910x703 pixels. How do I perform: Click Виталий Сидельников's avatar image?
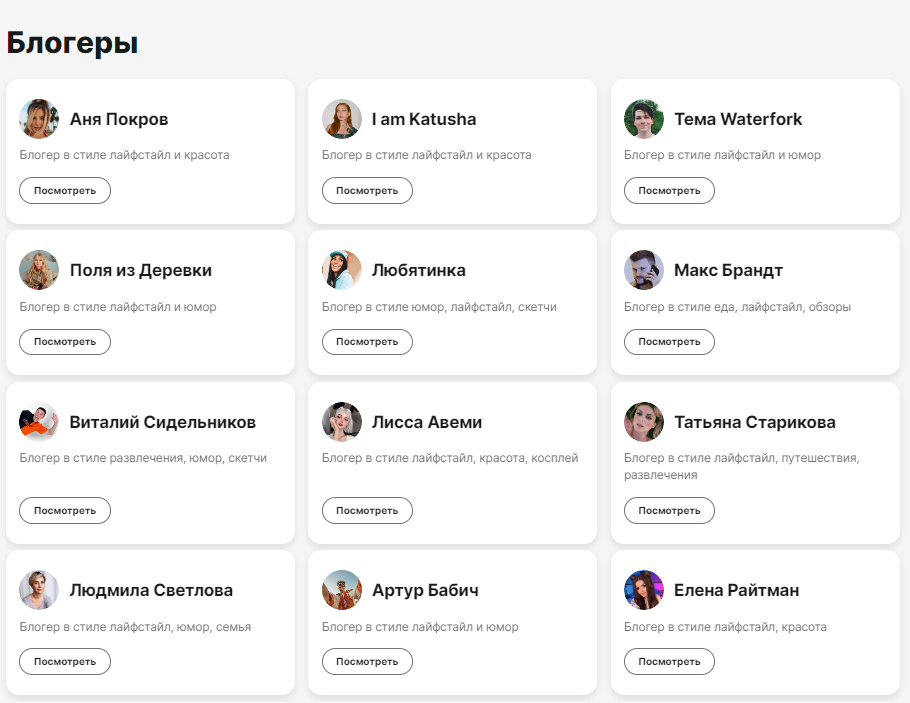[39, 422]
